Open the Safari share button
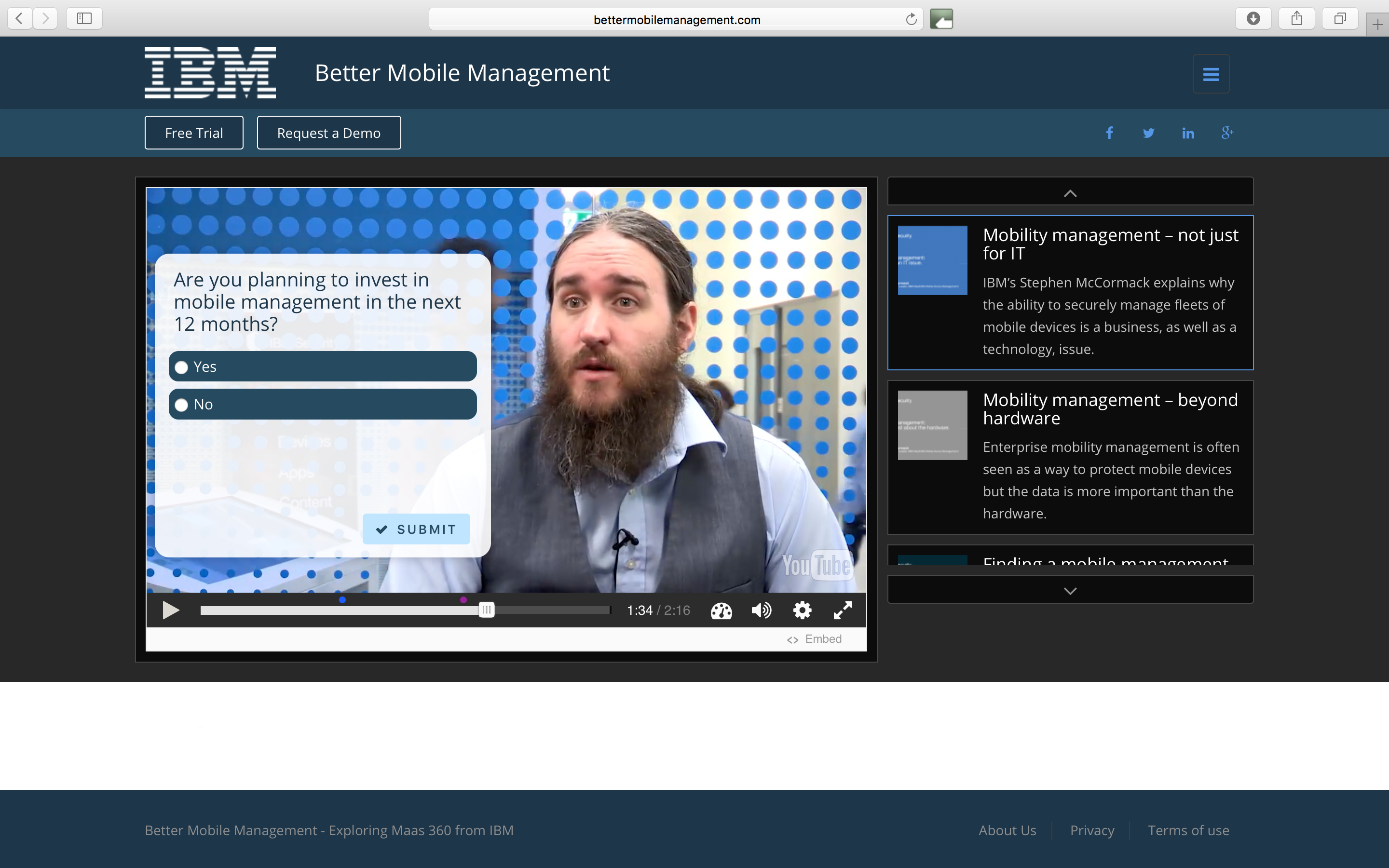Image resolution: width=1389 pixels, height=868 pixels. [1296, 18]
